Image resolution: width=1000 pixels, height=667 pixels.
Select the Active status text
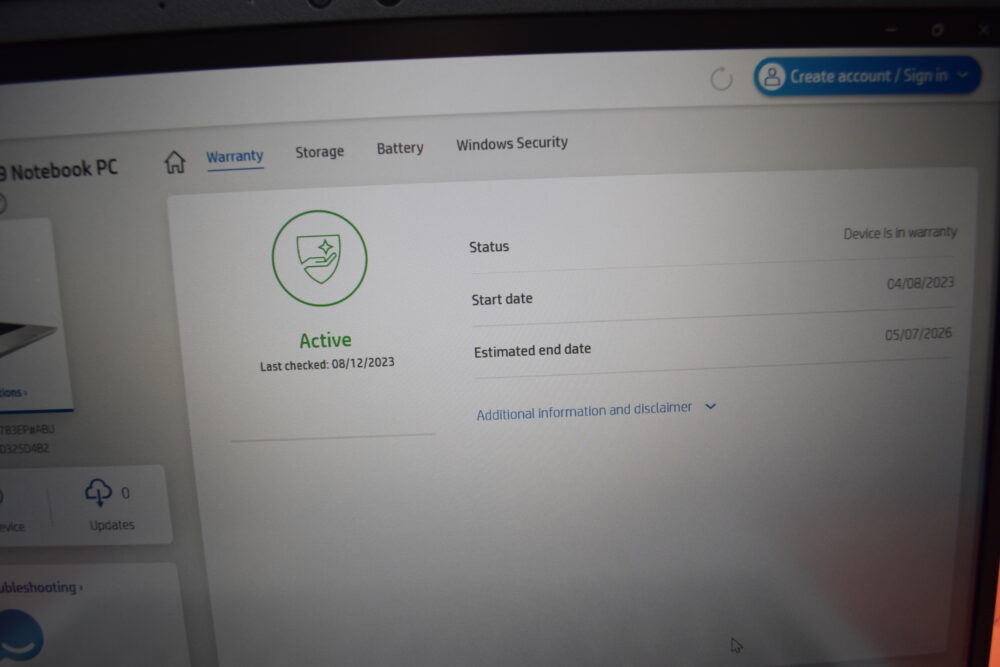[x=325, y=341]
